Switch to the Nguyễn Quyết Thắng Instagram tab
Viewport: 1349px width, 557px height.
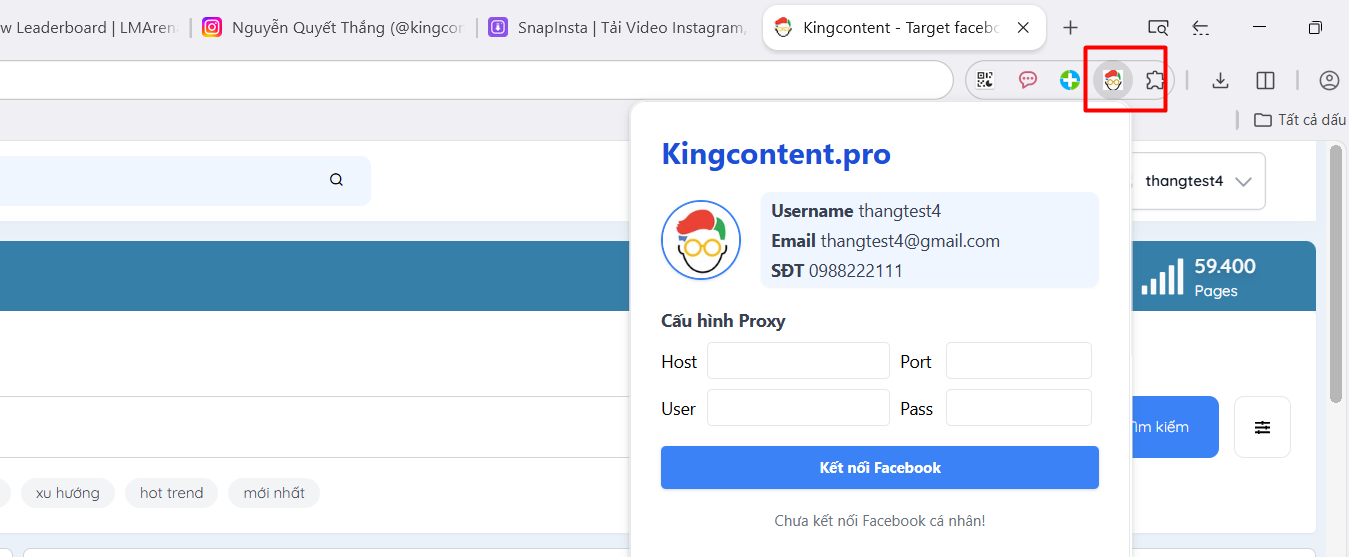coord(334,28)
